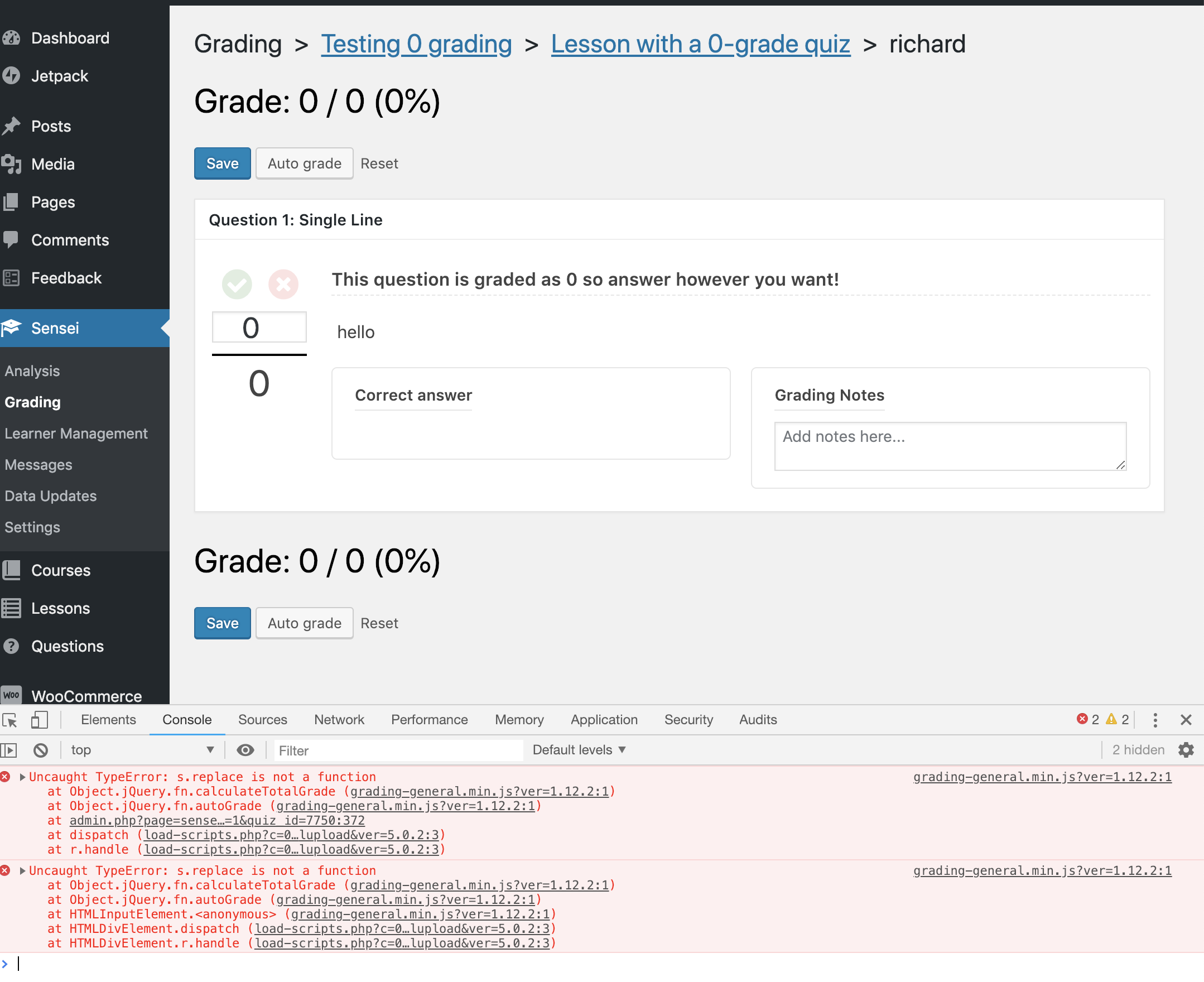Open the Jetpack admin section
Image resolution: width=1204 pixels, height=982 pixels.
click(12, 76)
